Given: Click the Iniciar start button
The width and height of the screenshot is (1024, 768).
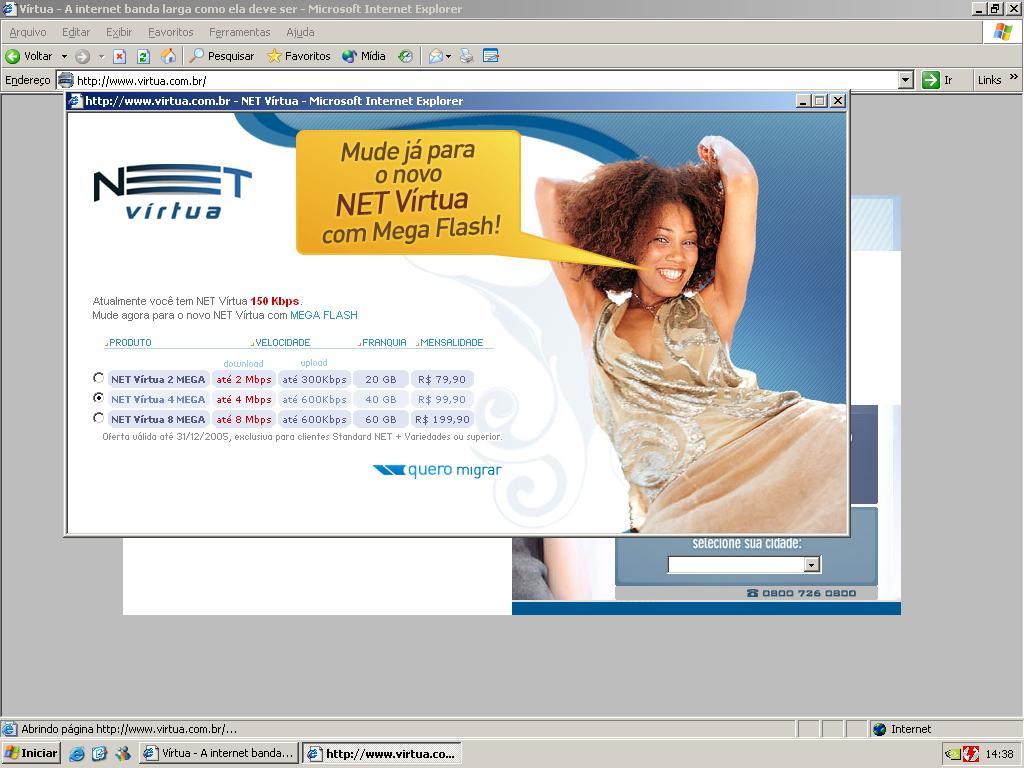Looking at the screenshot, I should coord(31,753).
